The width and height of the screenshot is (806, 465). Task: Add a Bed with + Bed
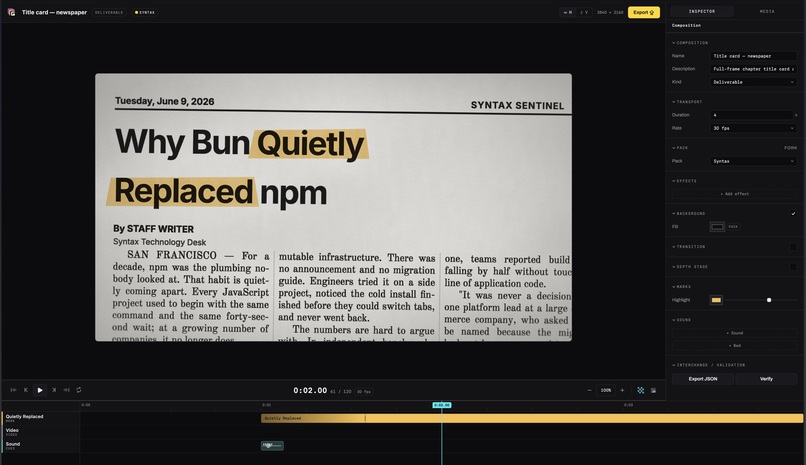[x=735, y=346]
